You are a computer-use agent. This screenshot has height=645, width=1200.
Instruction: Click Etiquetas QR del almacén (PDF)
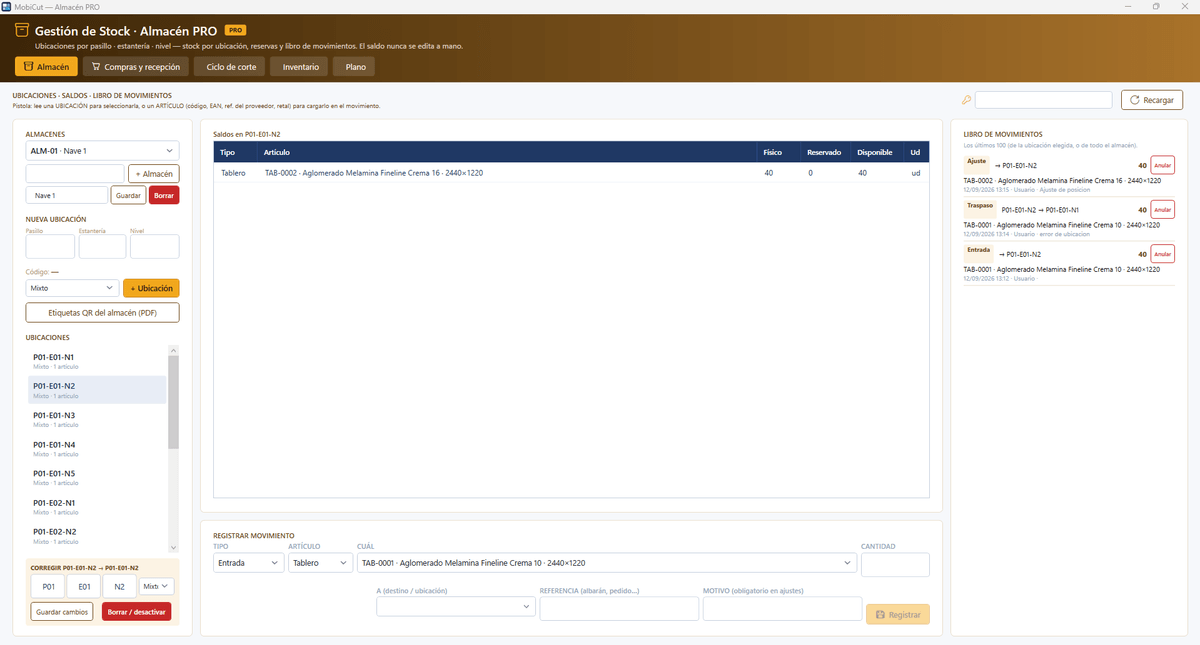[x=102, y=313]
